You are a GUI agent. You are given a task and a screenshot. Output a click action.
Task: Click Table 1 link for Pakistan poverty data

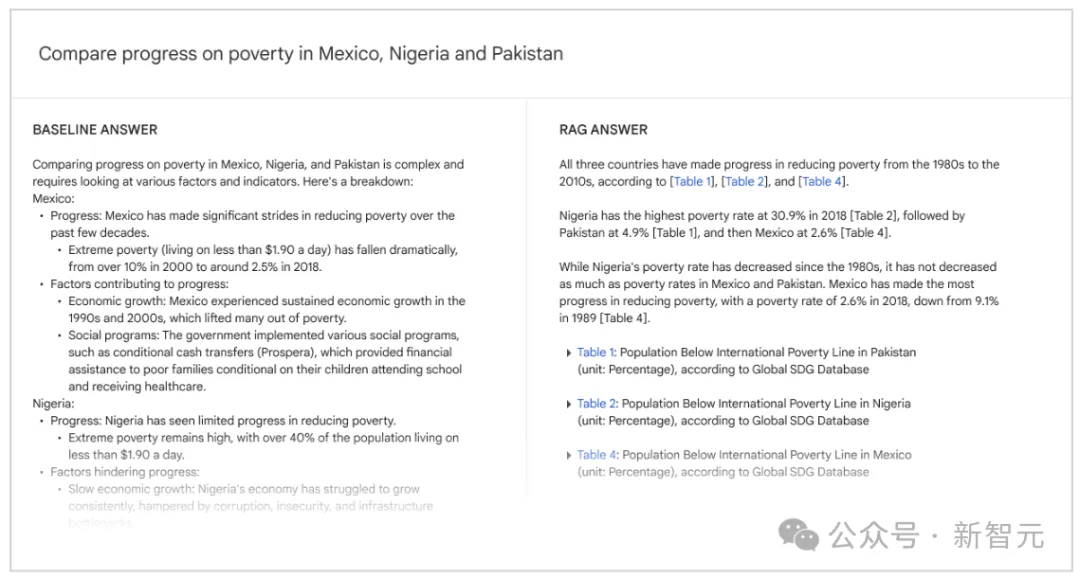(594, 352)
